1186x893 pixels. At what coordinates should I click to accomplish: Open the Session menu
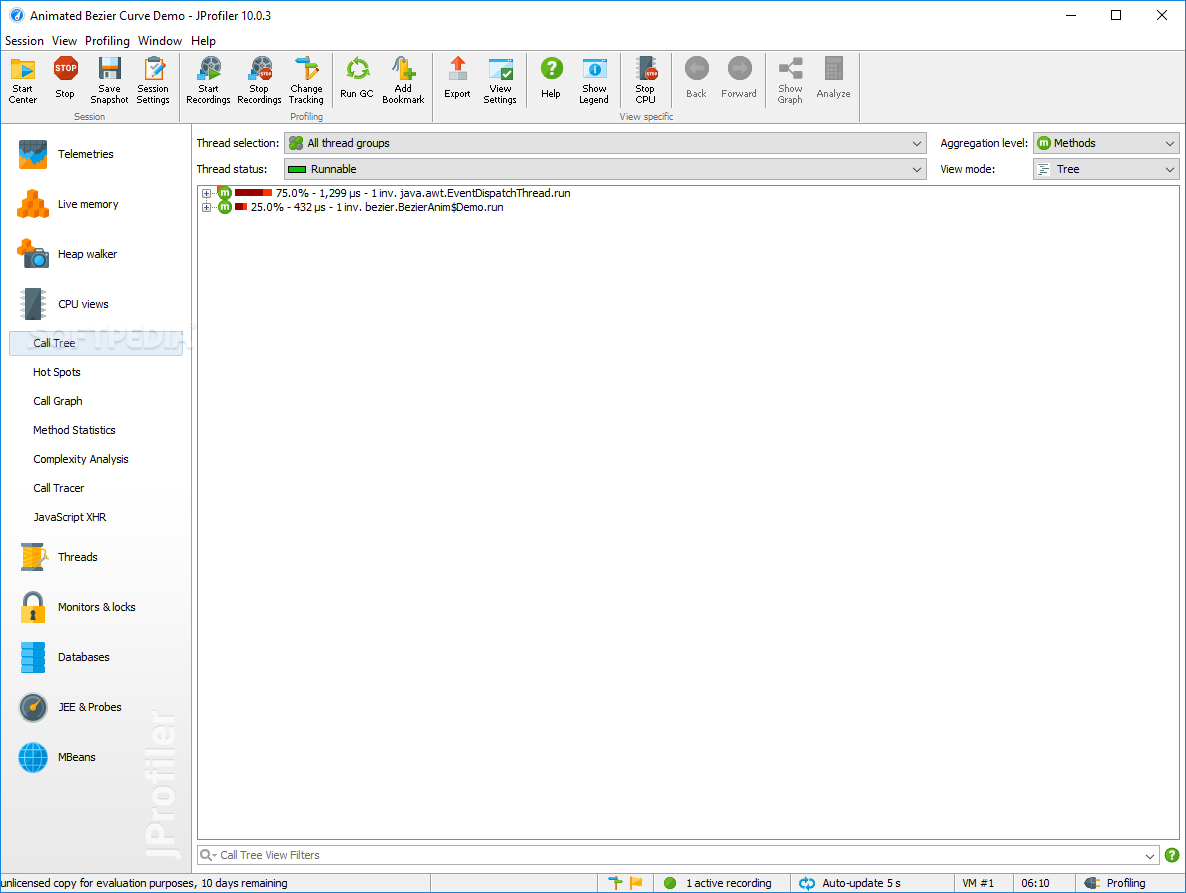(x=24, y=41)
